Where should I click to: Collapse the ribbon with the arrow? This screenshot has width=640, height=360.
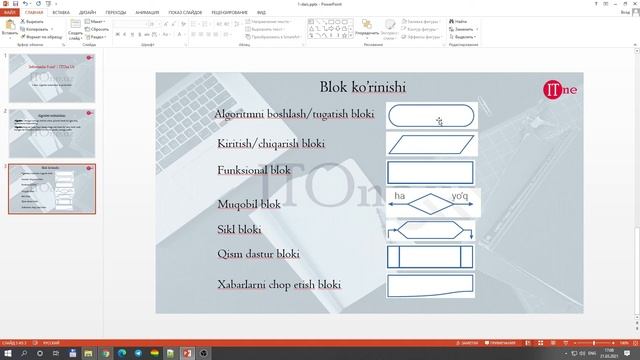635,44
